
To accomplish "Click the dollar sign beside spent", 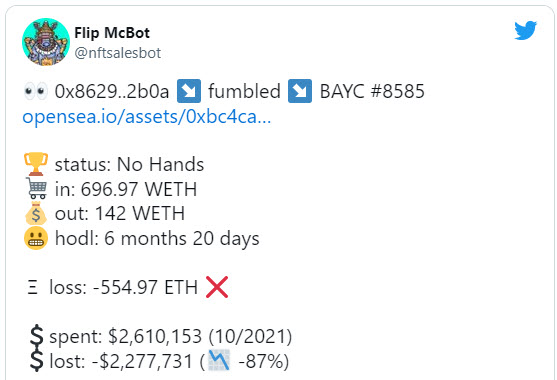I will click(36, 336).
